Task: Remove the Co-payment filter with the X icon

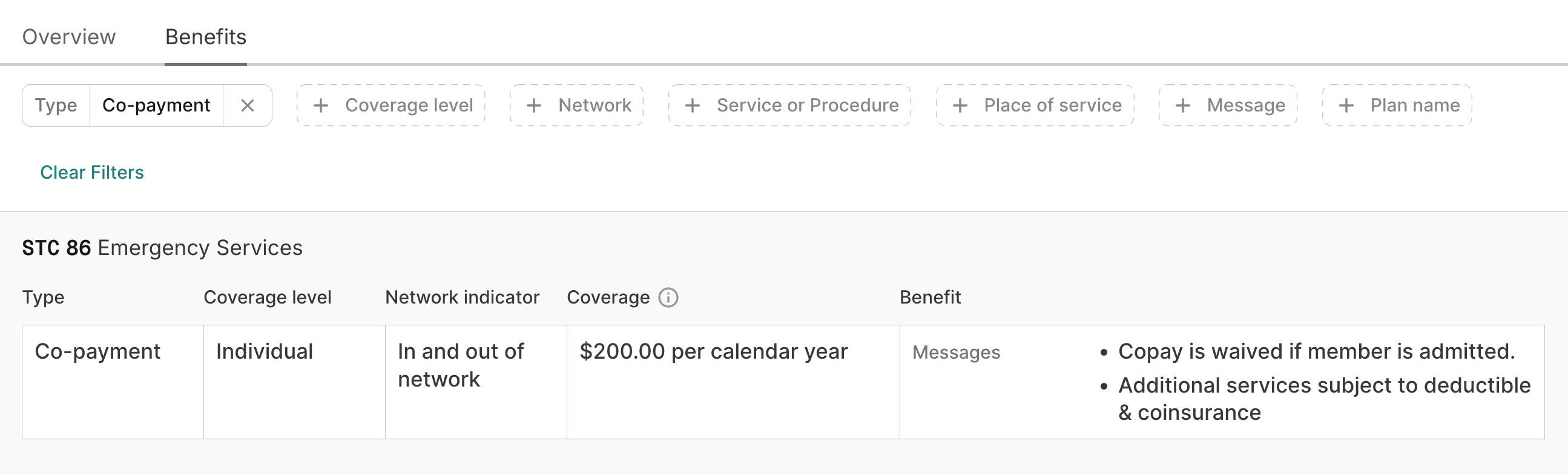Action: coord(248,105)
